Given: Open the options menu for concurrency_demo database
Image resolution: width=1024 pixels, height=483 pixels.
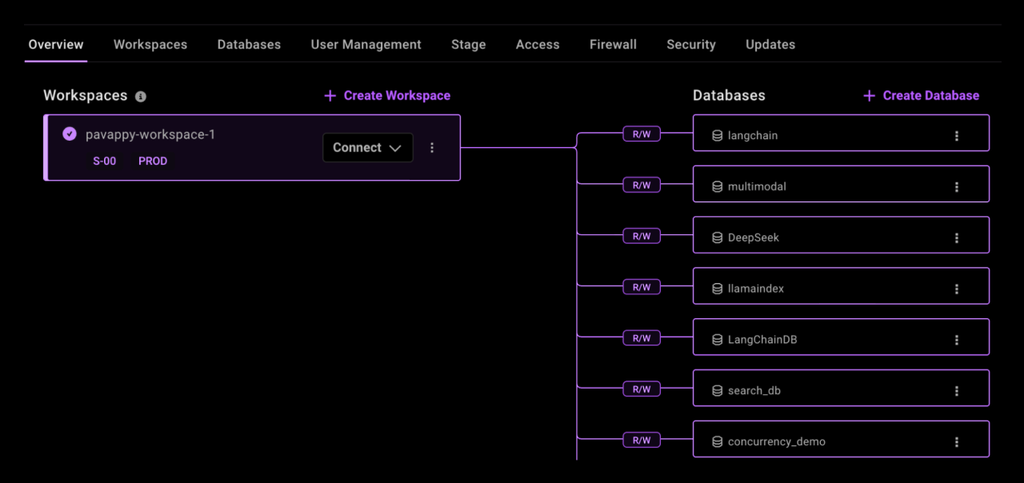Looking at the screenshot, I should point(957,442).
